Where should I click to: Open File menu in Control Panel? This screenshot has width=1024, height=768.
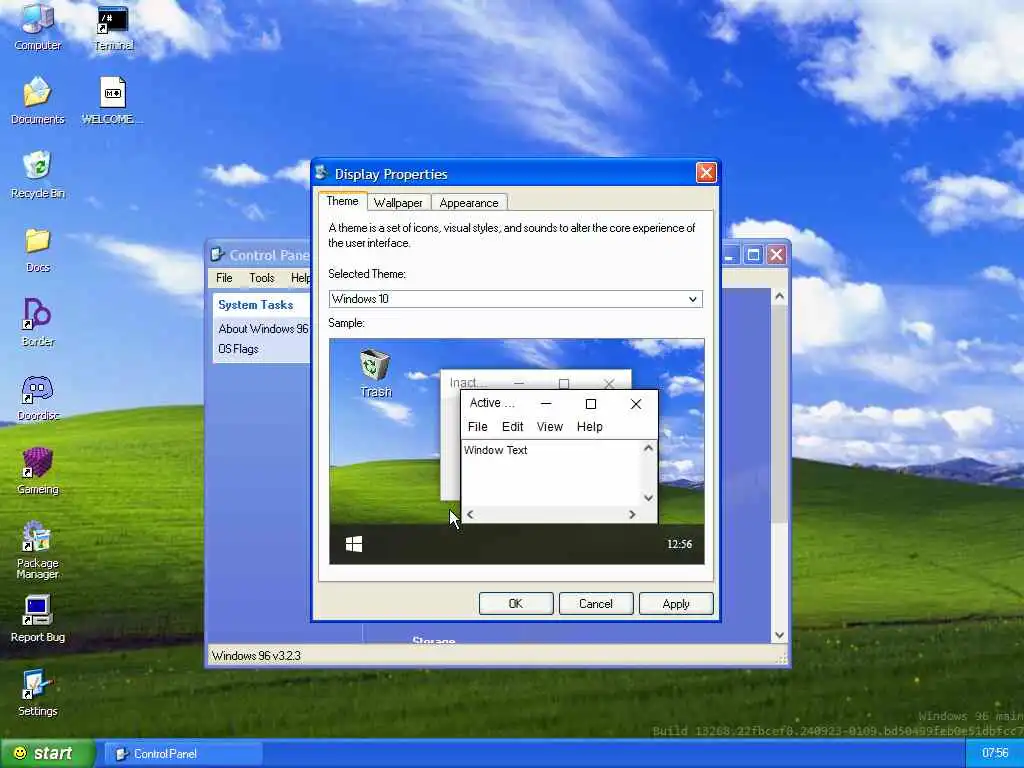[224, 278]
